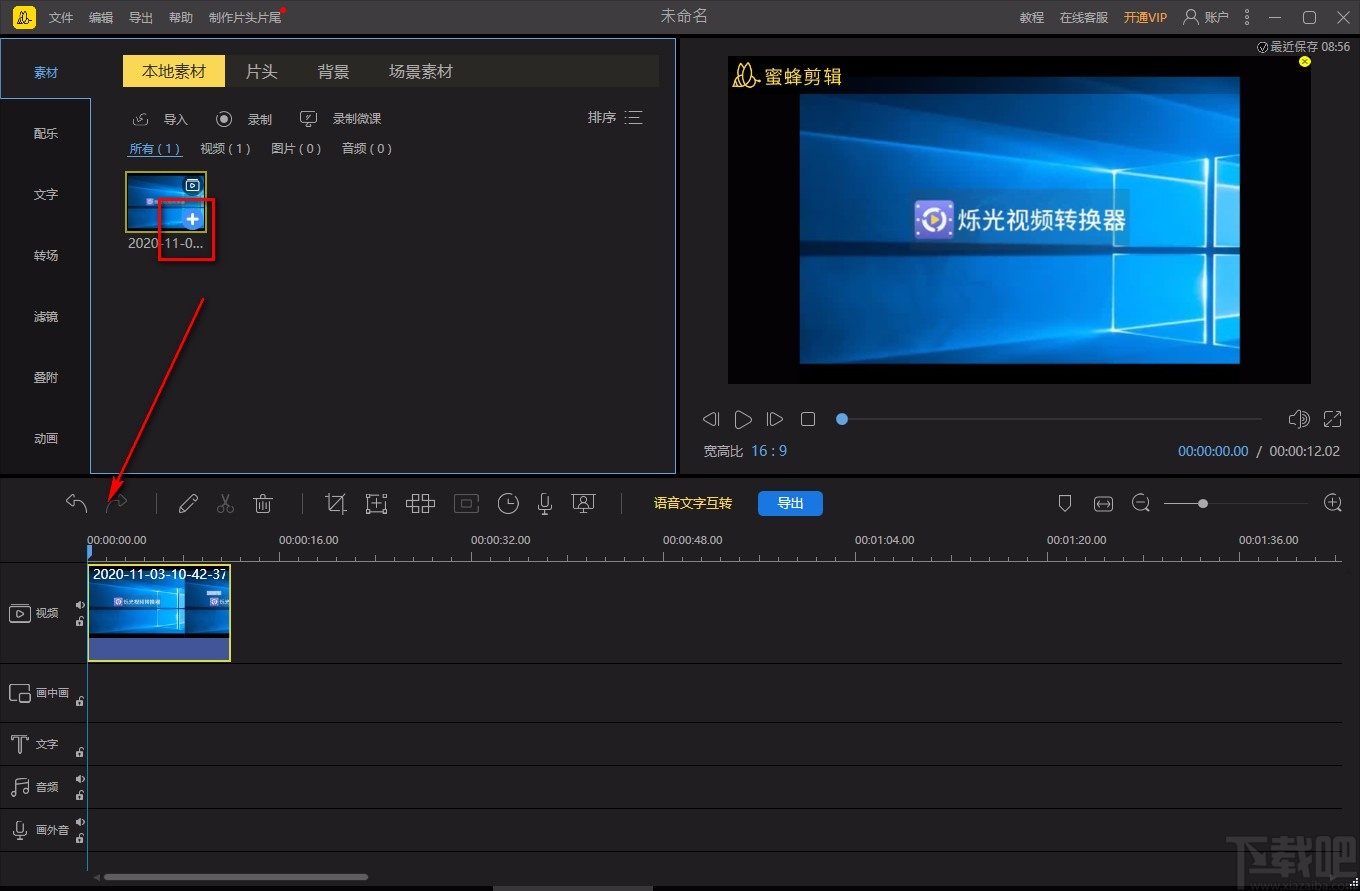Click the 语音文字互转 link
This screenshot has width=1360, height=891.
pyautogui.click(x=693, y=503)
